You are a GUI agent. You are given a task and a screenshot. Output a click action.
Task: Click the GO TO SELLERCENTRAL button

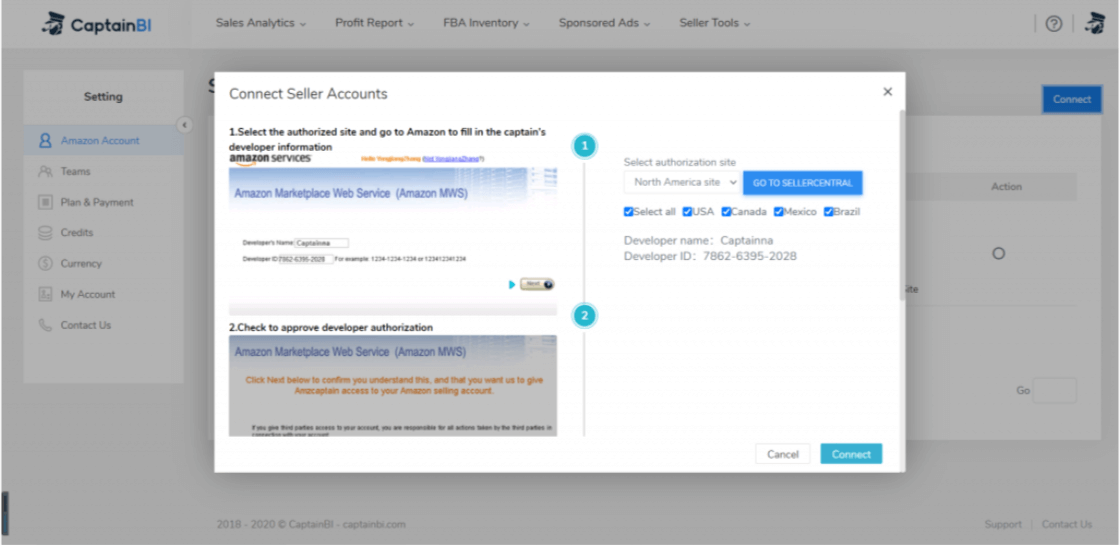802,183
